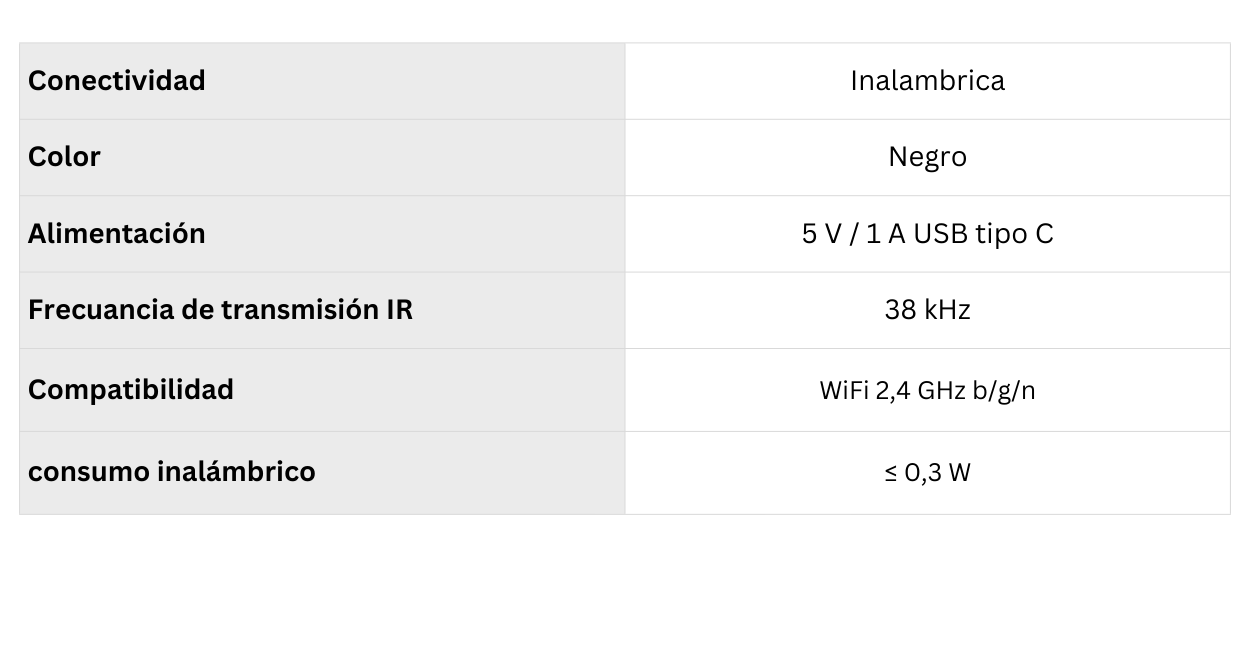
Task: Select the Negro value cell
Action: (927, 157)
